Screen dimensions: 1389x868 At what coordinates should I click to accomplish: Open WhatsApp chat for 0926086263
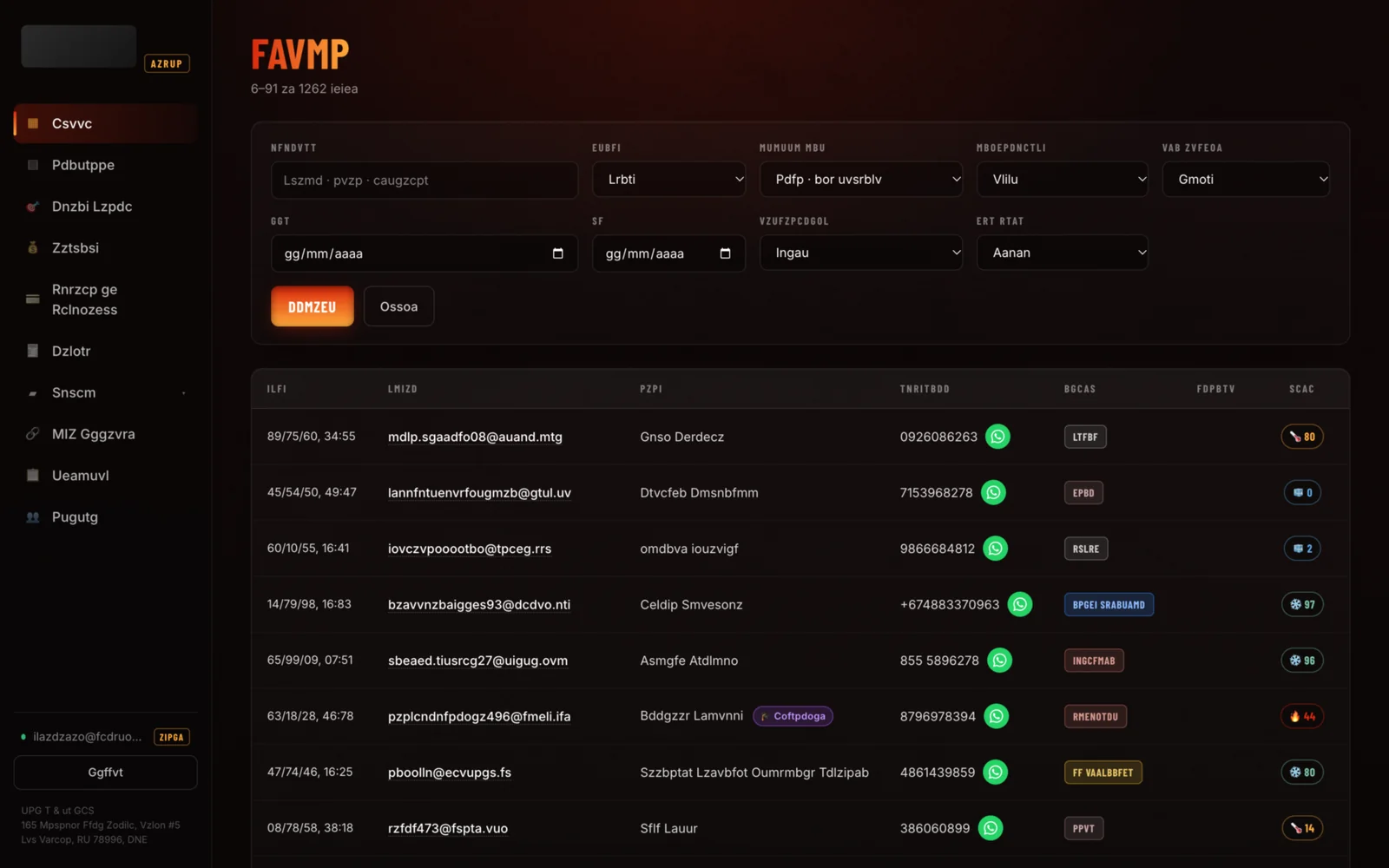(997, 437)
